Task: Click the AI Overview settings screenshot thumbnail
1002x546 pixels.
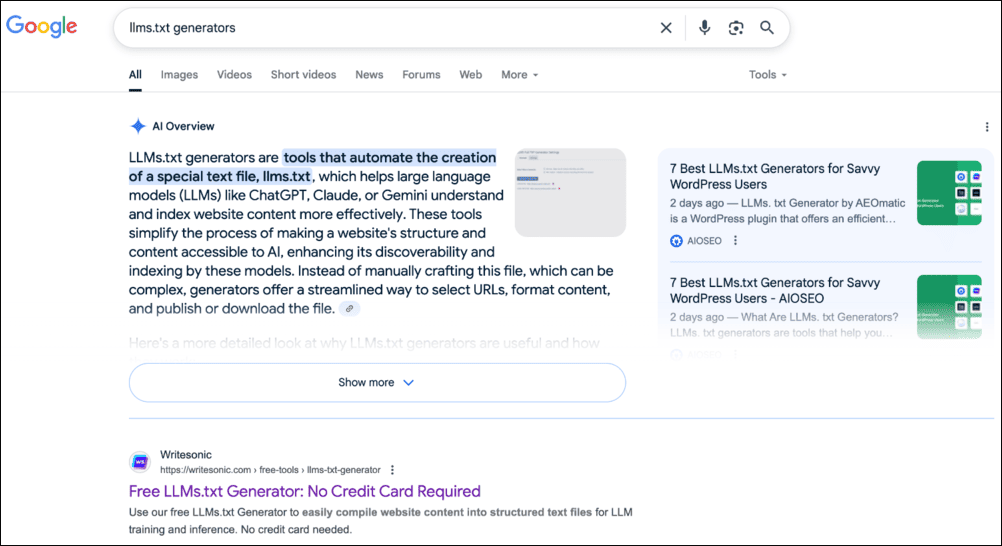Action: pos(570,192)
